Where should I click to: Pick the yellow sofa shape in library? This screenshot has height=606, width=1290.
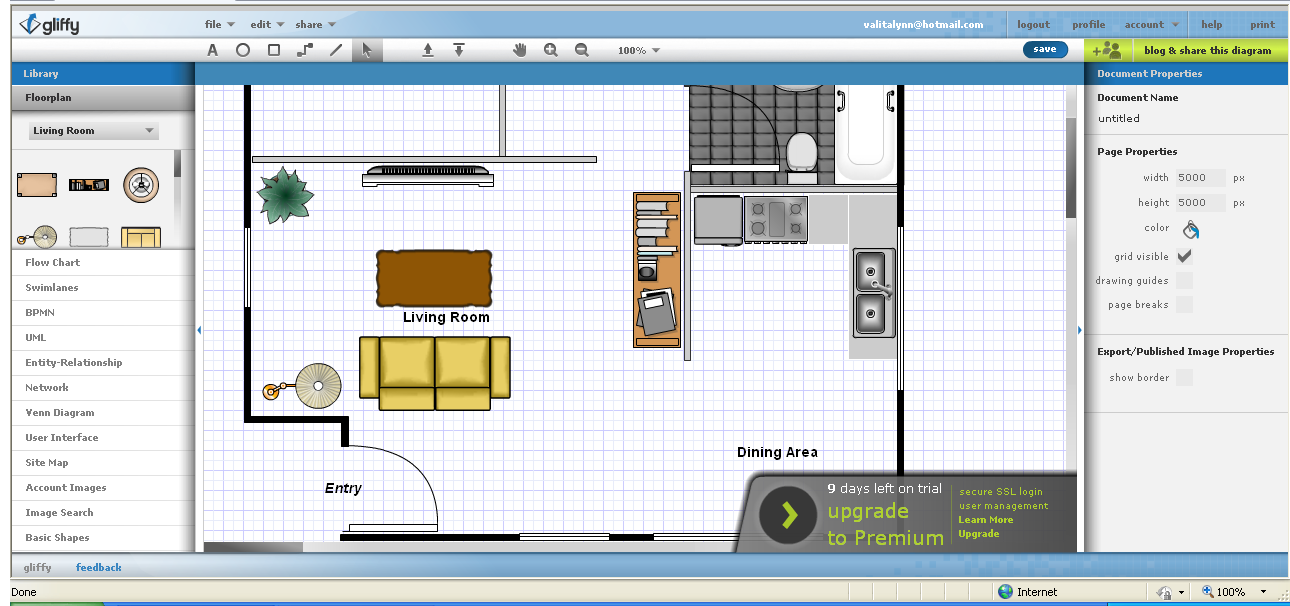point(141,237)
